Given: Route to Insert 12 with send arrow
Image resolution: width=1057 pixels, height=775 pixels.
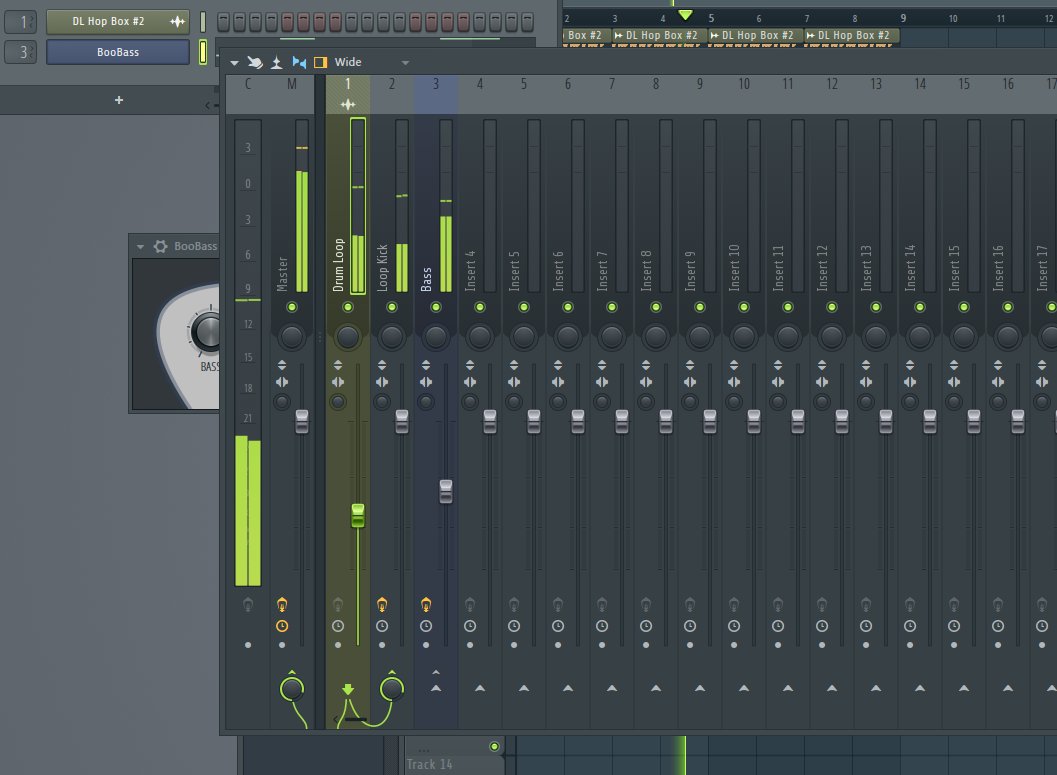Looking at the screenshot, I should 832,688.
